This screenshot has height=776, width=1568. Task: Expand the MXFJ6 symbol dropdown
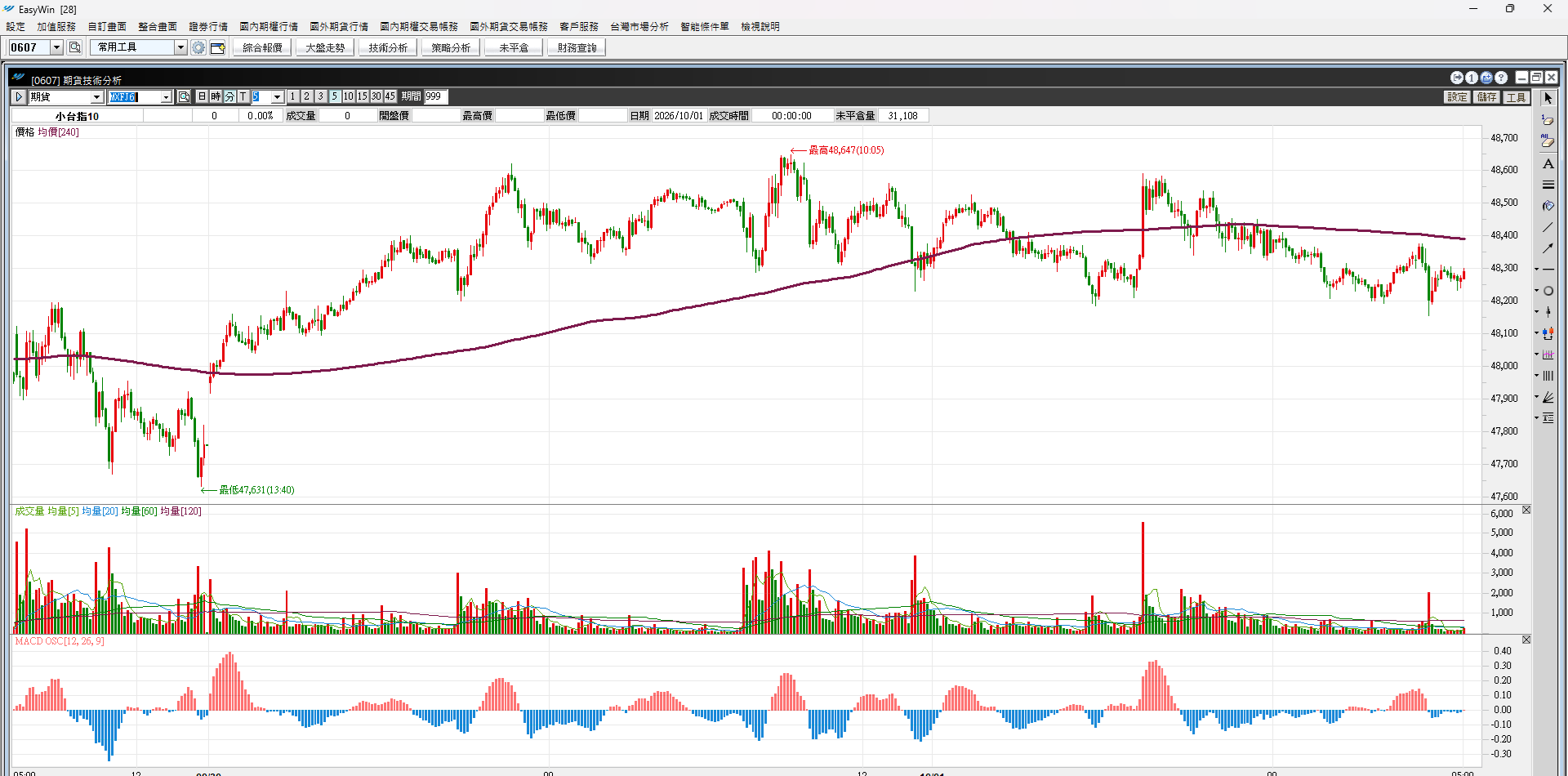click(x=166, y=96)
